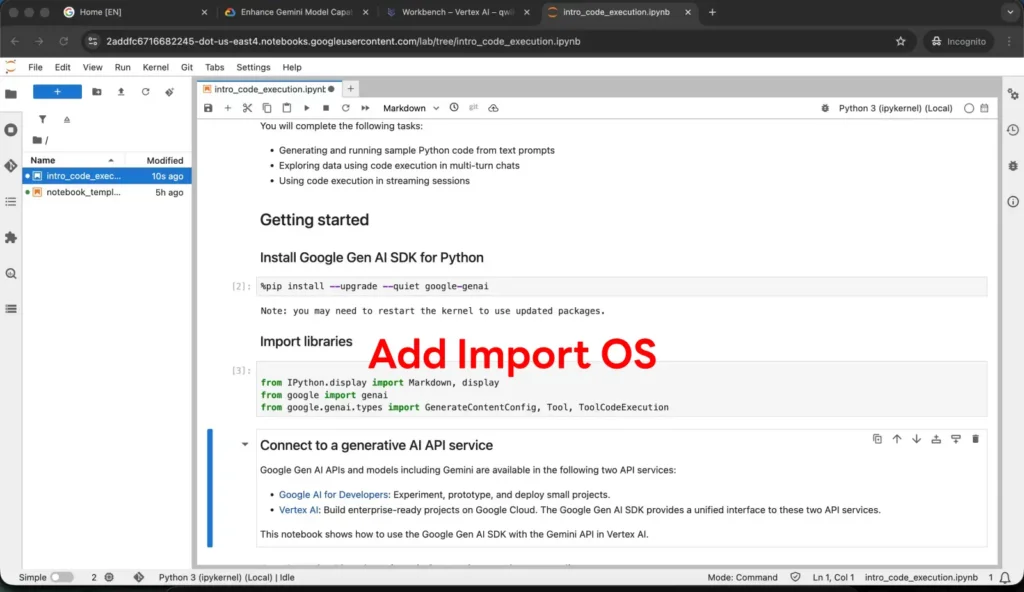Run the selected cell with play button

click(306, 108)
